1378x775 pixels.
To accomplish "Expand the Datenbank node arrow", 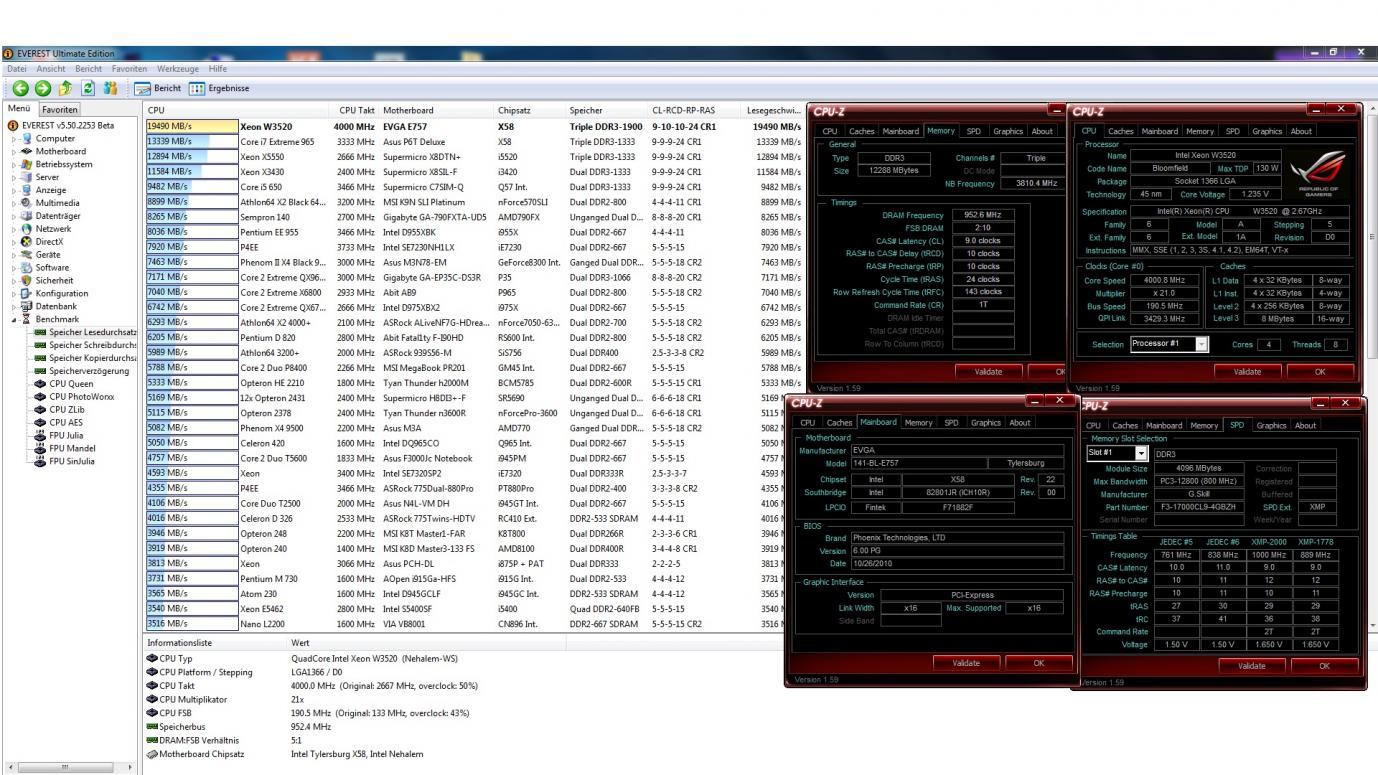I will pos(14,307).
